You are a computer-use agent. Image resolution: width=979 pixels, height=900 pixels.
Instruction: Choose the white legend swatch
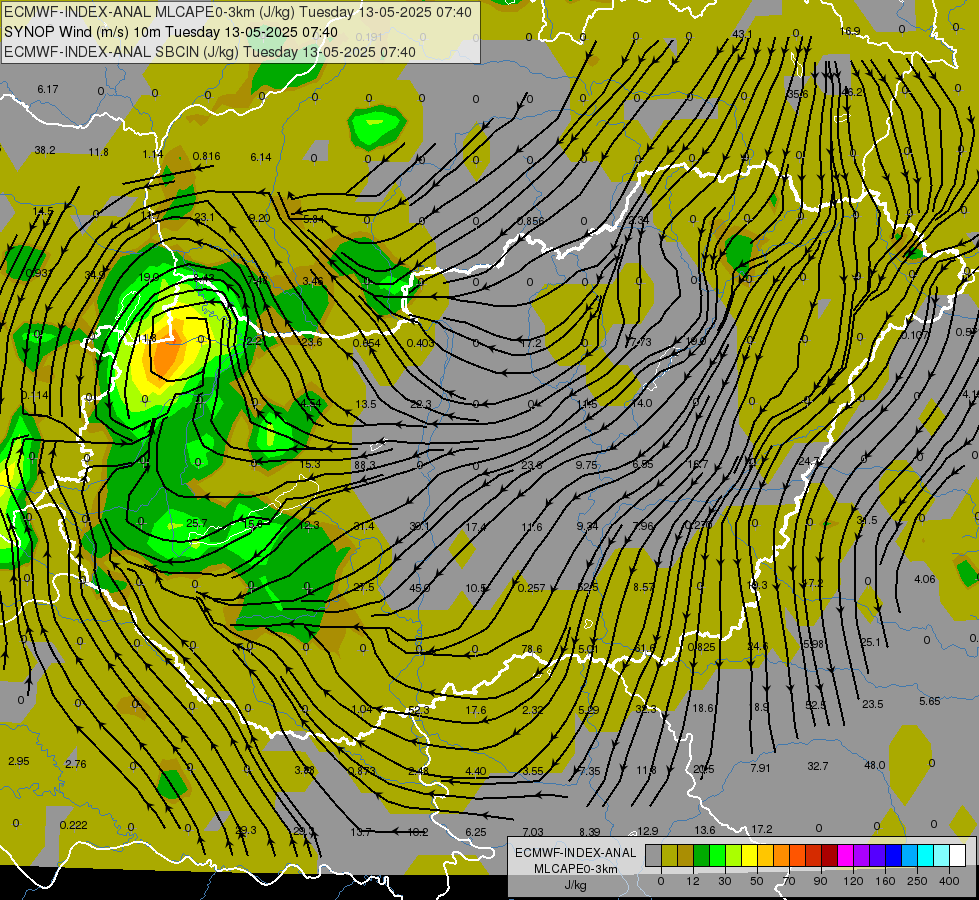pyautogui.click(x=958, y=856)
